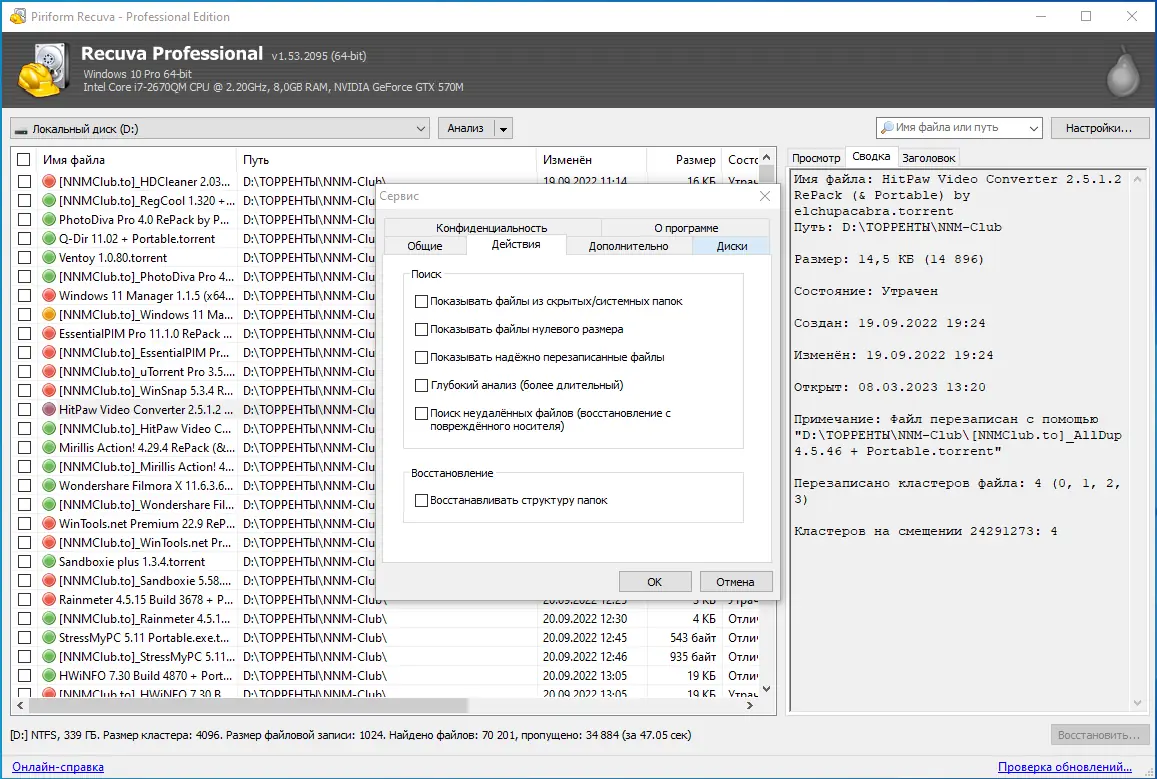Enable restoring folder structure checkbox
Screen dimensions: 1157x779
pos(421,500)
